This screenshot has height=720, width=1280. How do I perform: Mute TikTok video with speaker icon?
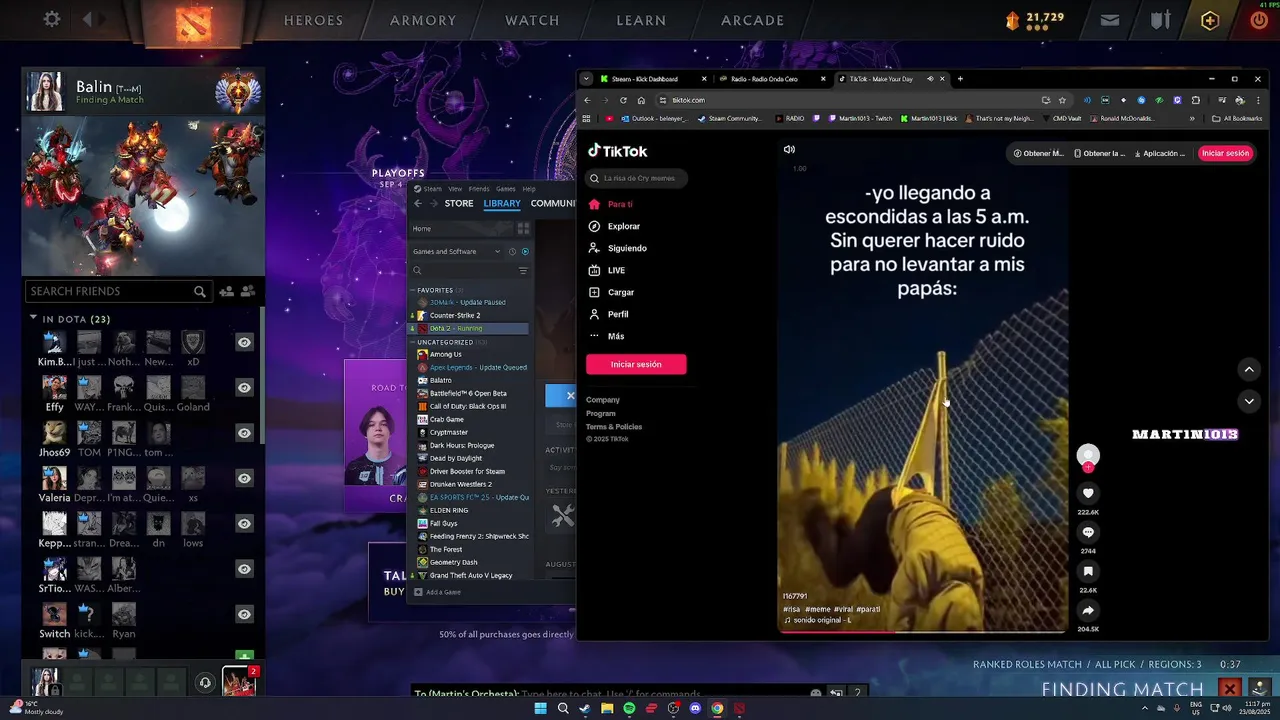click(789, 149)
